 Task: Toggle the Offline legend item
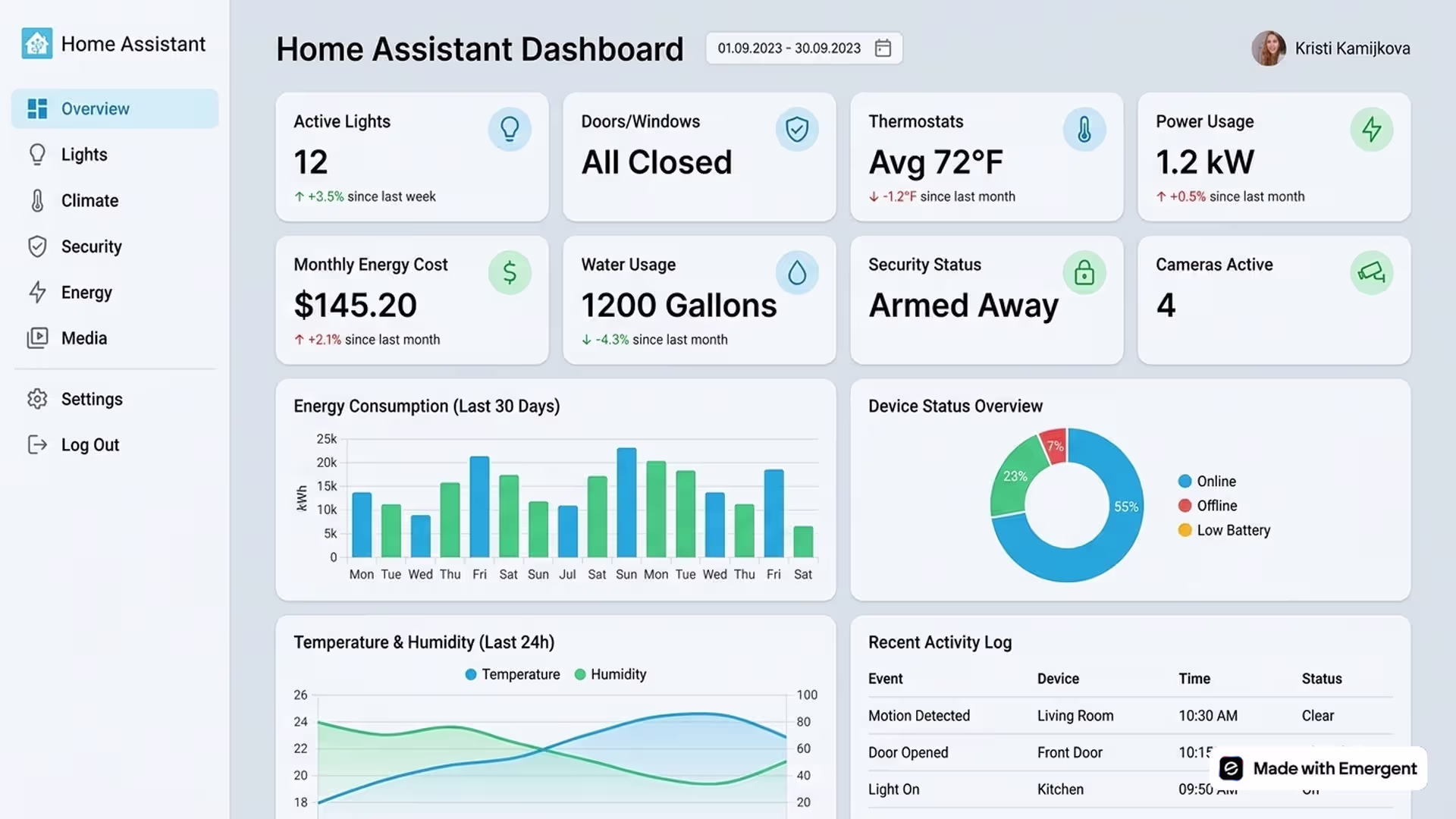(1207, 506)
